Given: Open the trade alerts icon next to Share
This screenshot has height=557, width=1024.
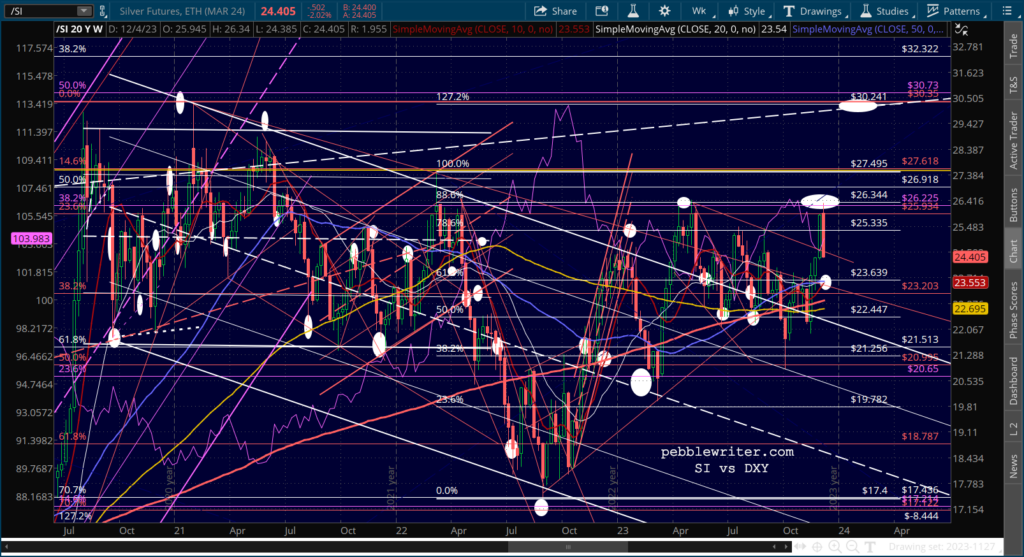Looking at the screenshot, I should tap(601, 11).
